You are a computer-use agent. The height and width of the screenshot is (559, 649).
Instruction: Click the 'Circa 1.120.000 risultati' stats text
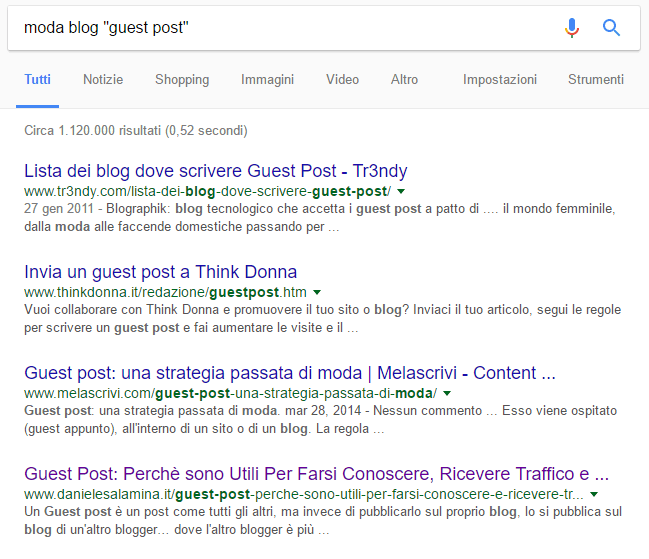coord(135,130)
